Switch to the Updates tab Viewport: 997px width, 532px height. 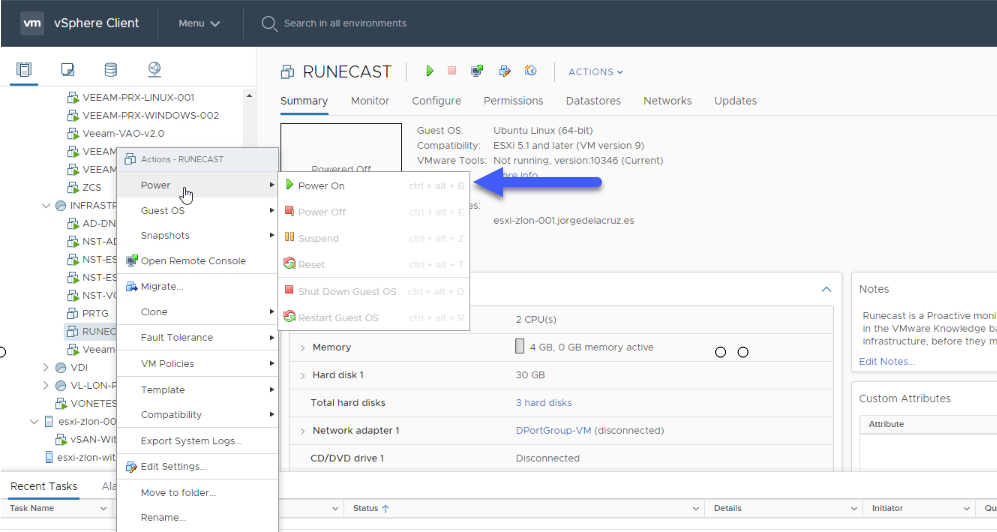click(x=735, y=101)
